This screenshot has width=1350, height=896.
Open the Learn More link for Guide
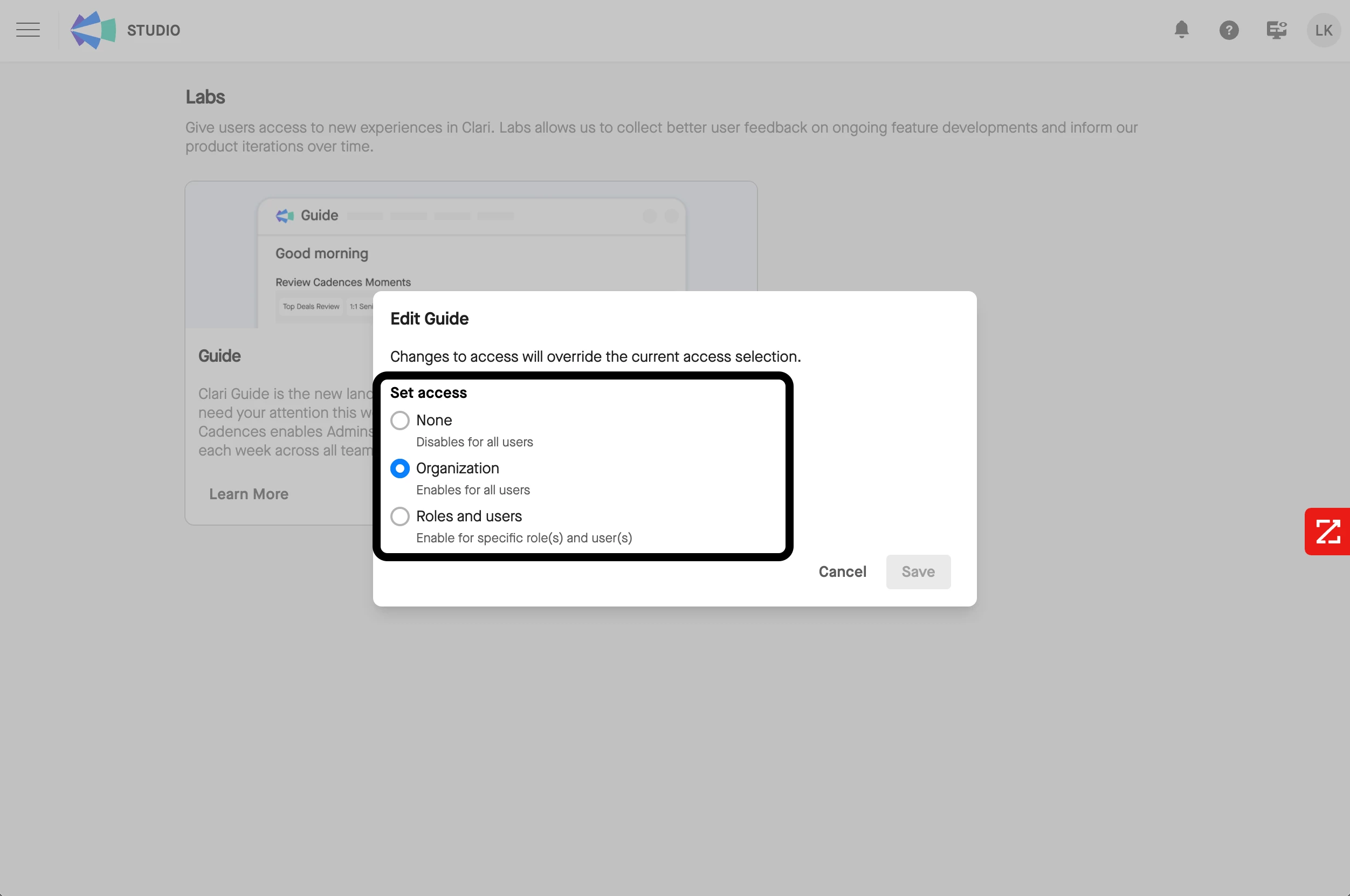click(249, 494)
